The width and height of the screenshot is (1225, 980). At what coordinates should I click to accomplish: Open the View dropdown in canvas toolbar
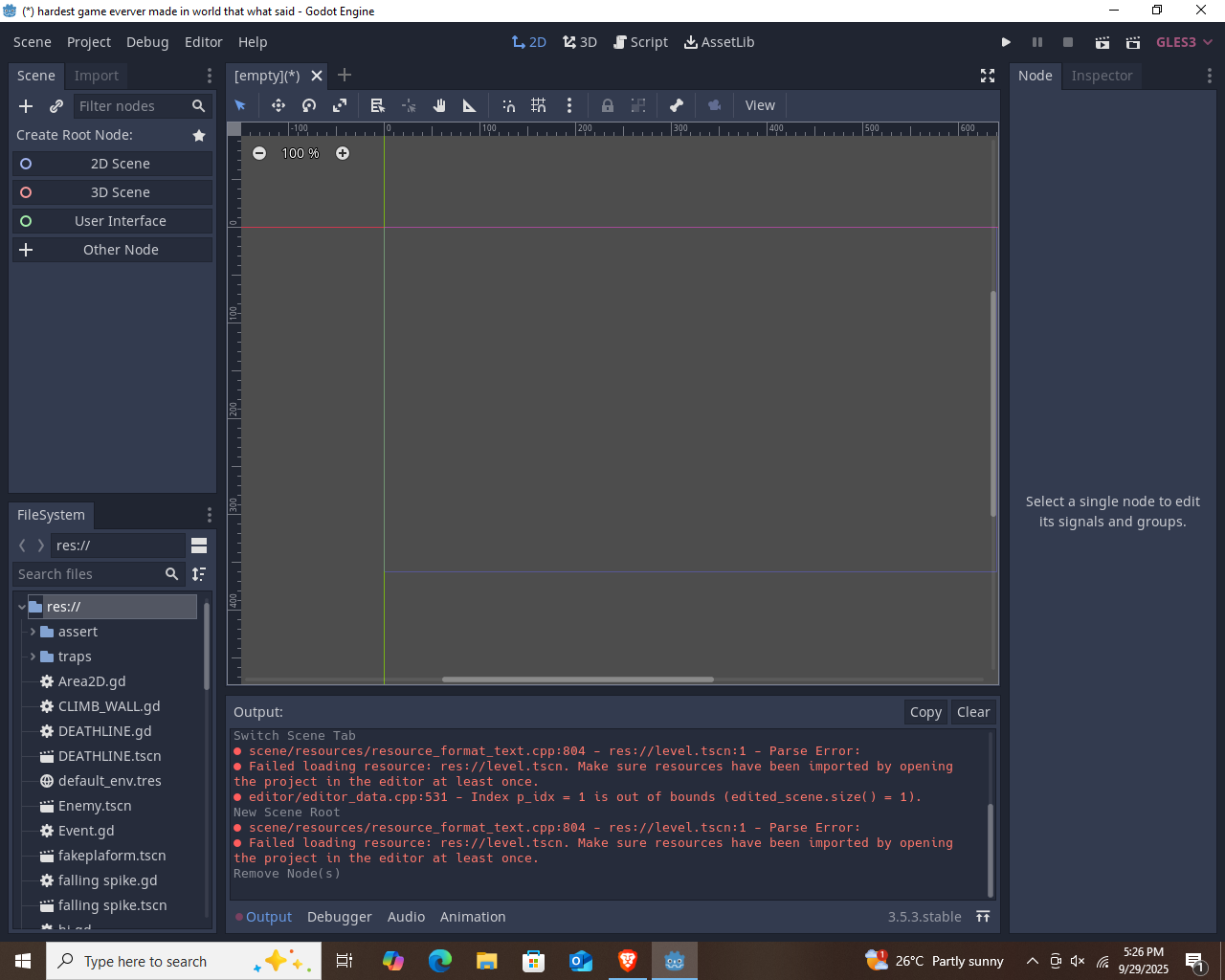point(760,105)
